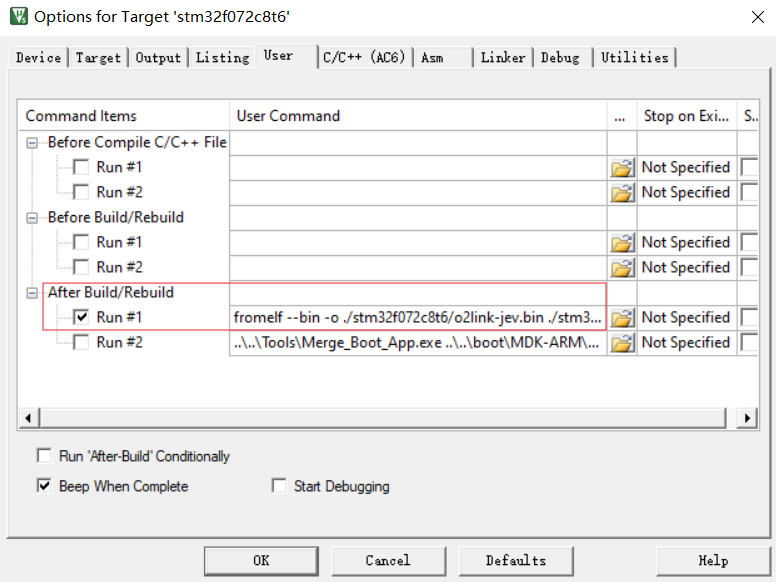Switch to the Target tab
This screenshot has width=776, height=582.
click(x=98, y=57)
